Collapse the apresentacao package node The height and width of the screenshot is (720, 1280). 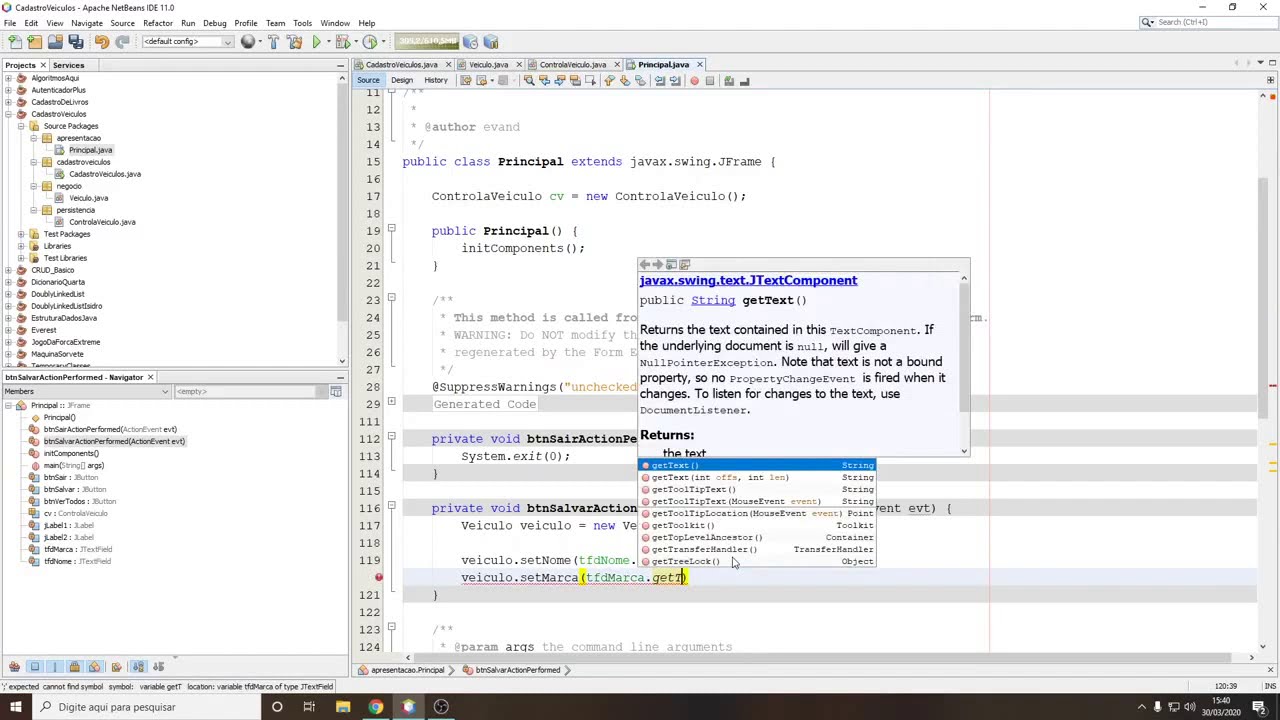pyautogui.click(x=33, y=138)
